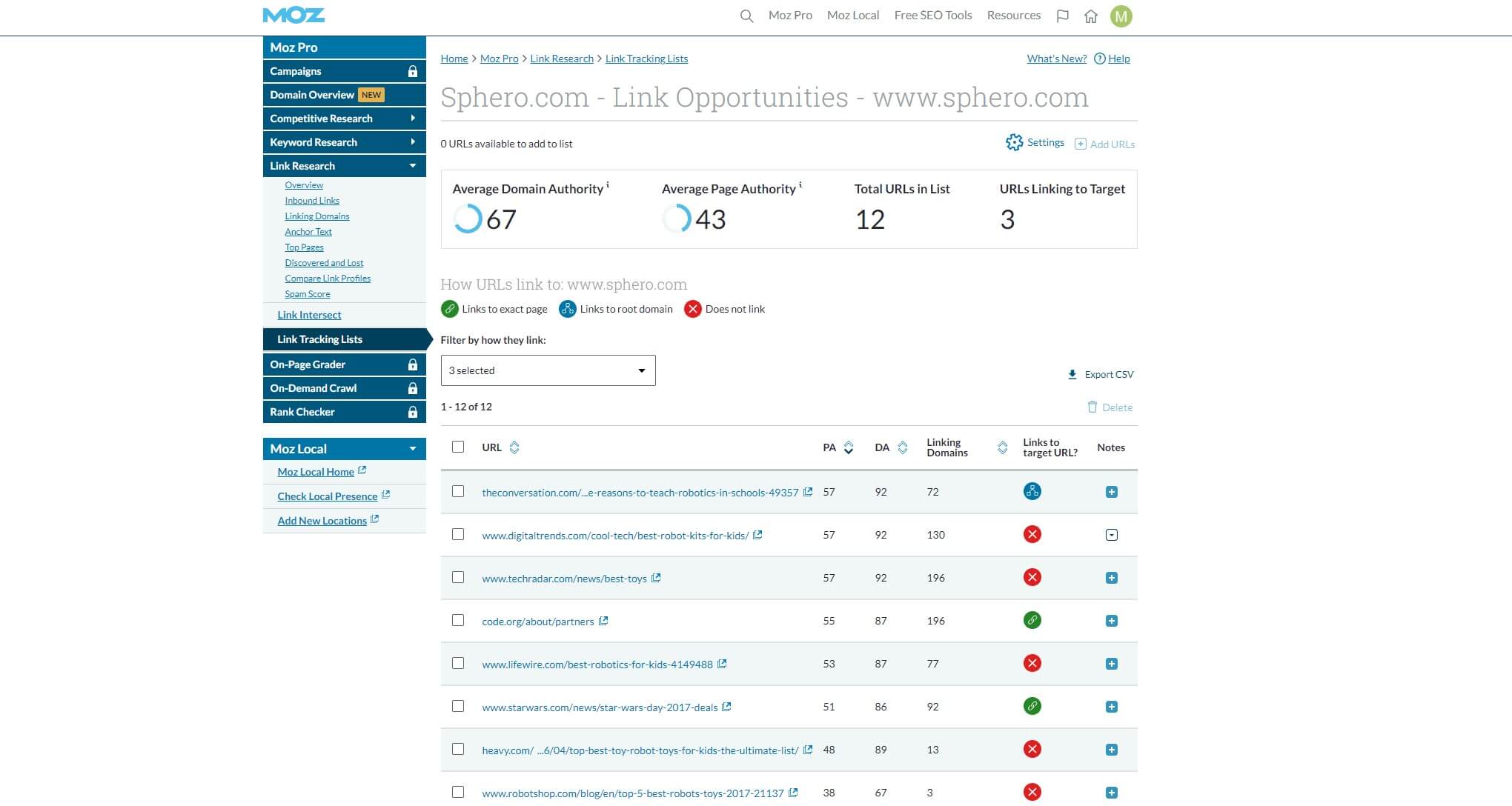Viewport: 1512px width, 806px height.
Task: Check the digitaltrends.com row checkbox
Action: pos(458,534)
